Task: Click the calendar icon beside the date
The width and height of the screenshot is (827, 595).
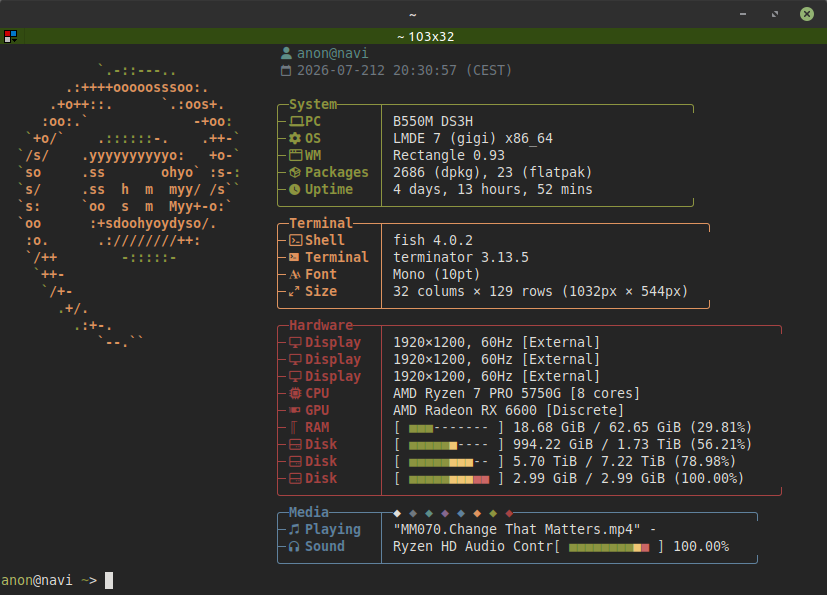Action: [x=286, y=71]
